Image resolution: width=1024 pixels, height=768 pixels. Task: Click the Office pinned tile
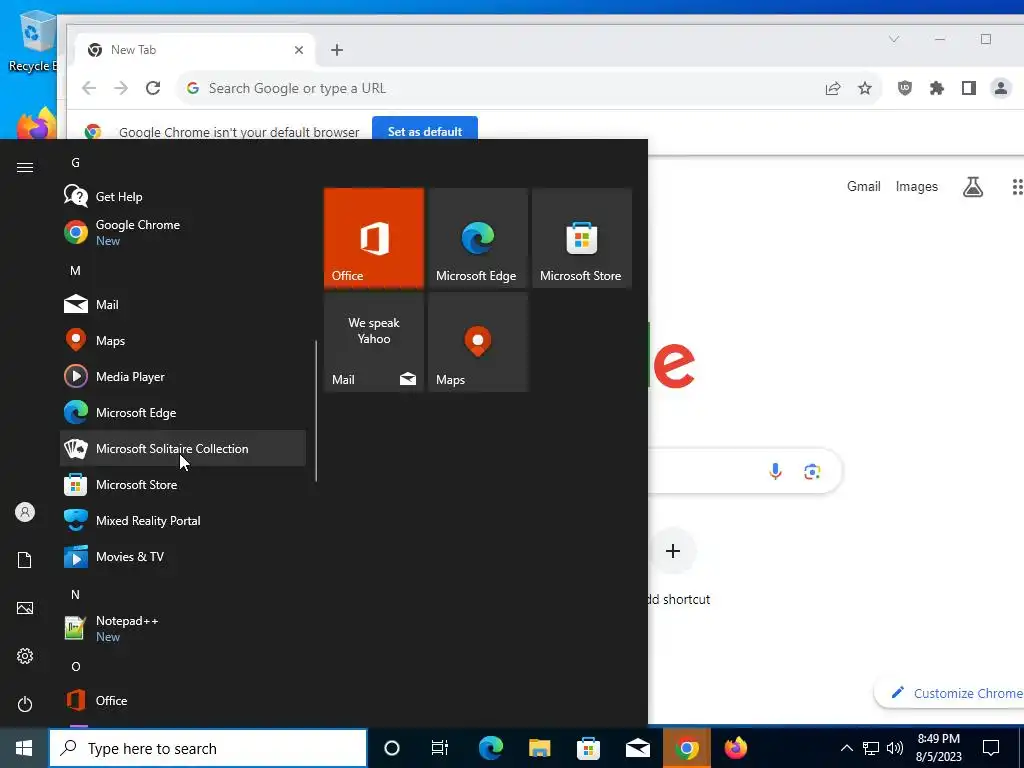374,238
